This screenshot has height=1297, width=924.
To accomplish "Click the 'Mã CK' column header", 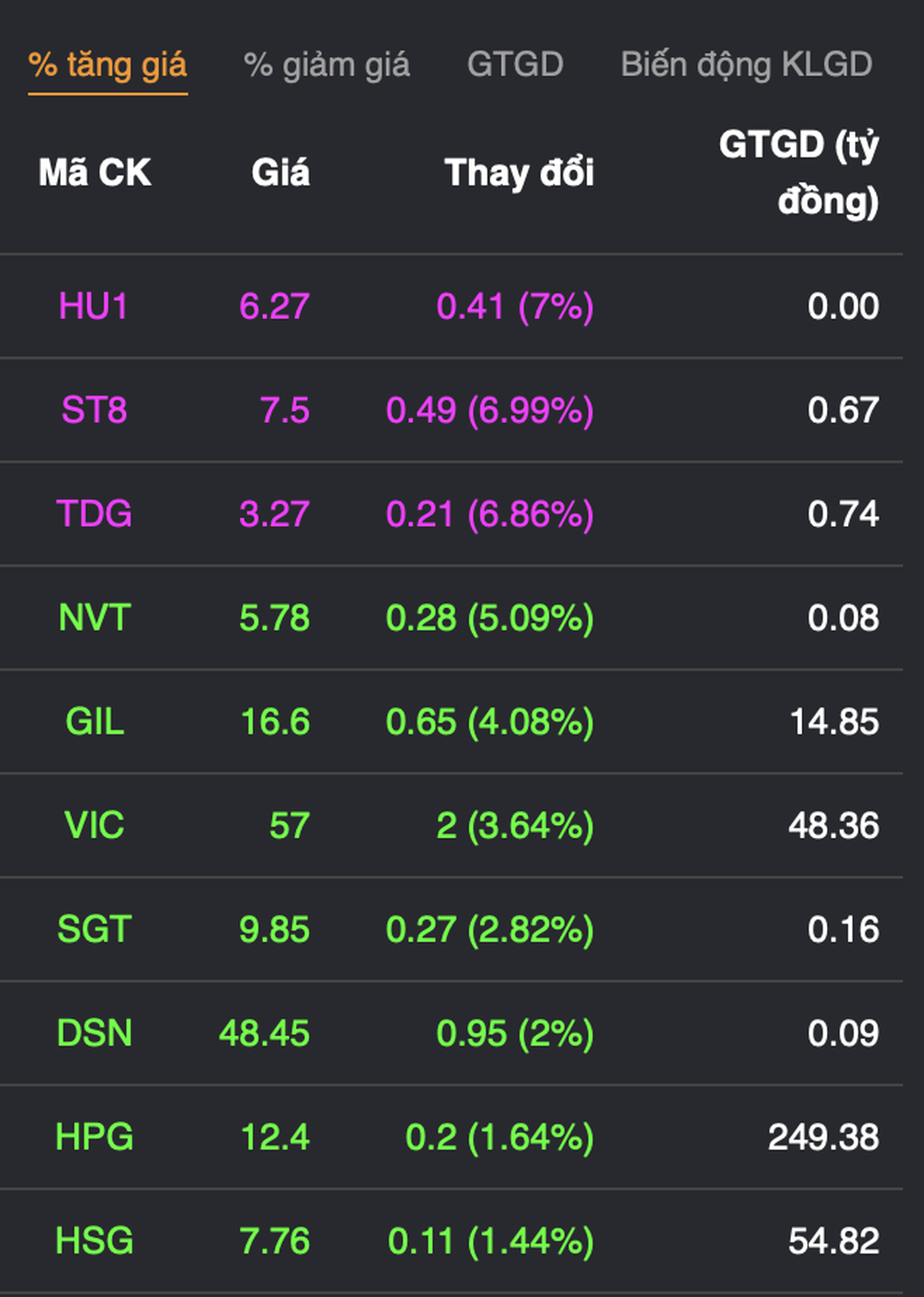I will (94, 172).
